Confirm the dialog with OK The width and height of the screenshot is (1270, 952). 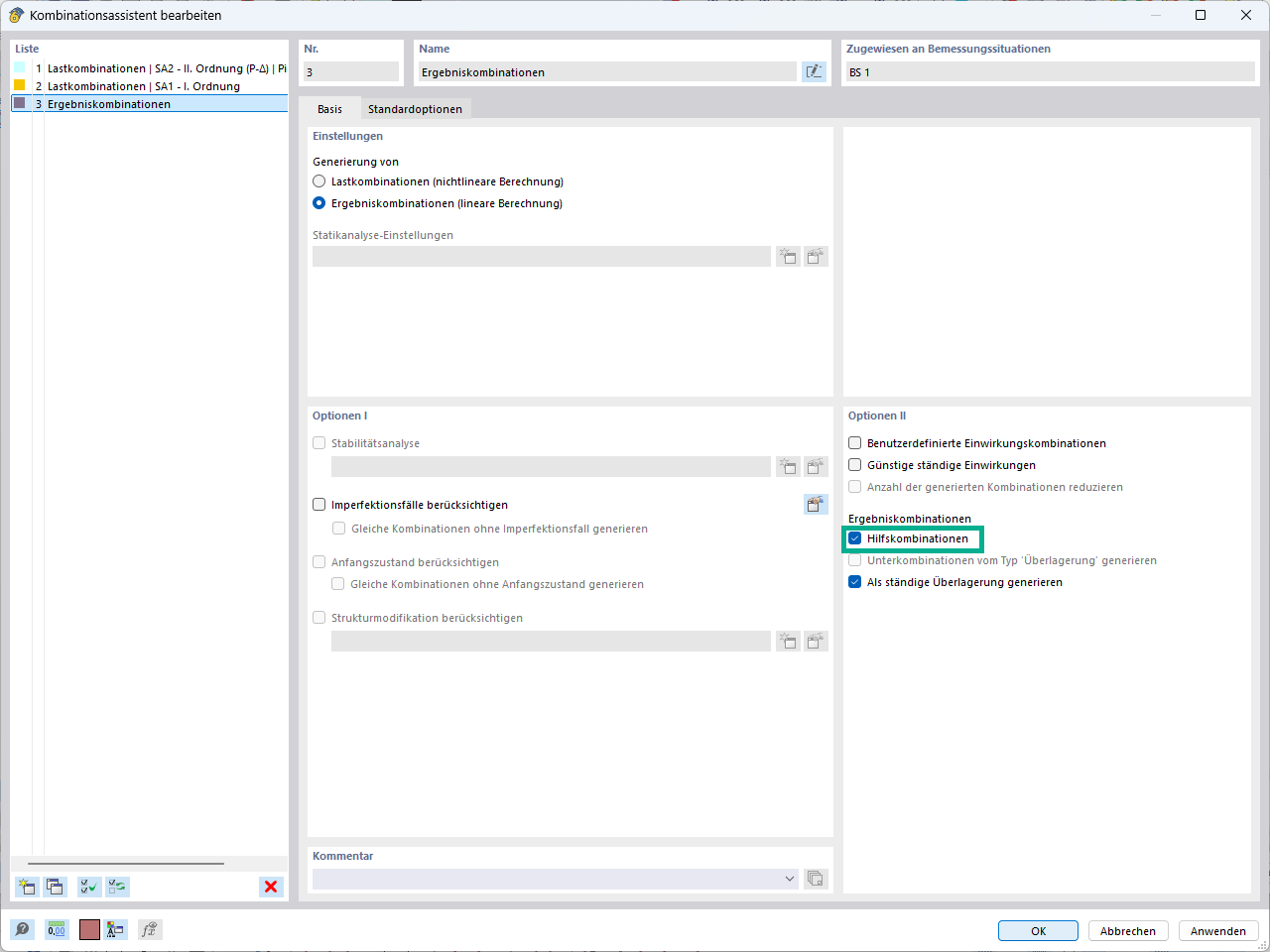coord(1038,931)
